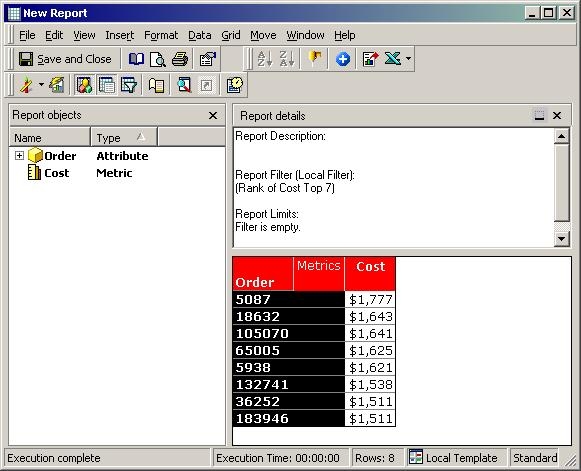Toggle the Report objects pane button
The image size is (581, 471).
click(84, 85)
